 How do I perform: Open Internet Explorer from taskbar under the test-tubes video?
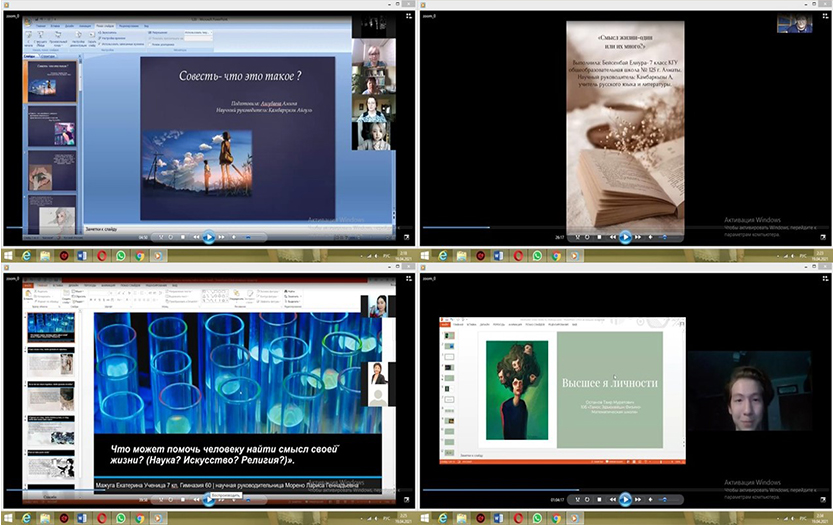click(25, 518)
